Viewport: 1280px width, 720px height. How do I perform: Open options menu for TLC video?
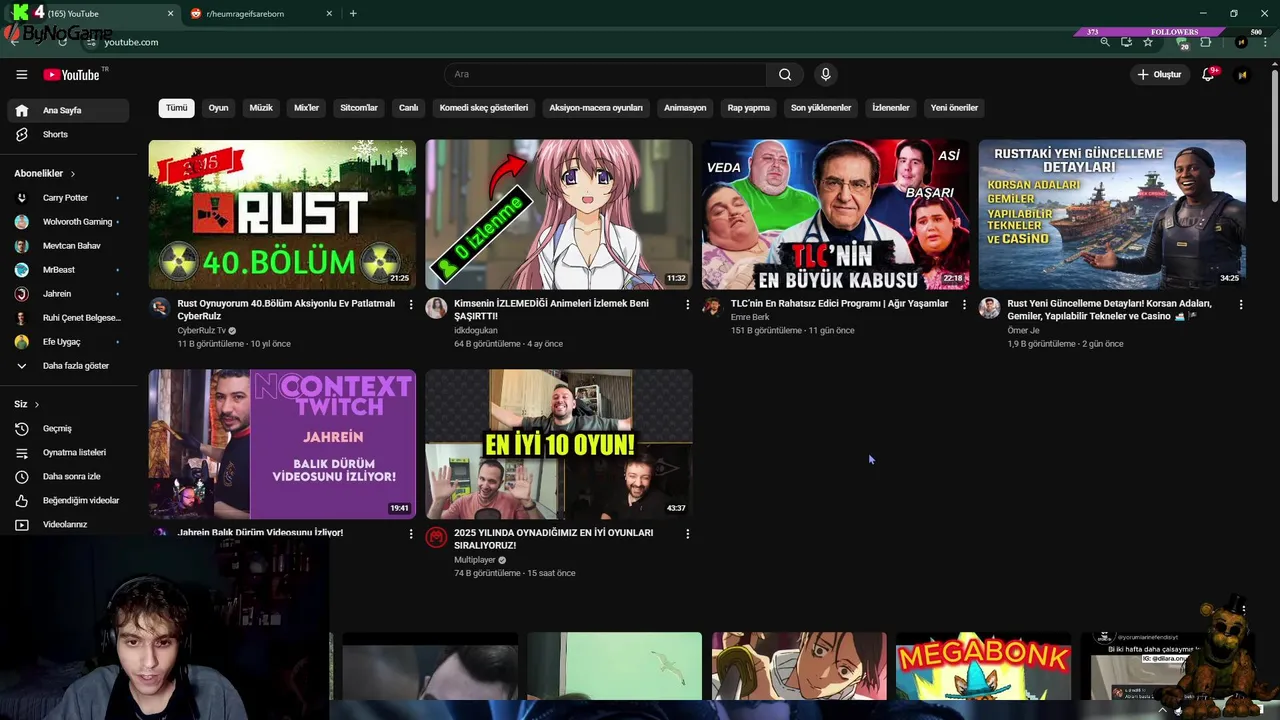(x=964, y=304)
